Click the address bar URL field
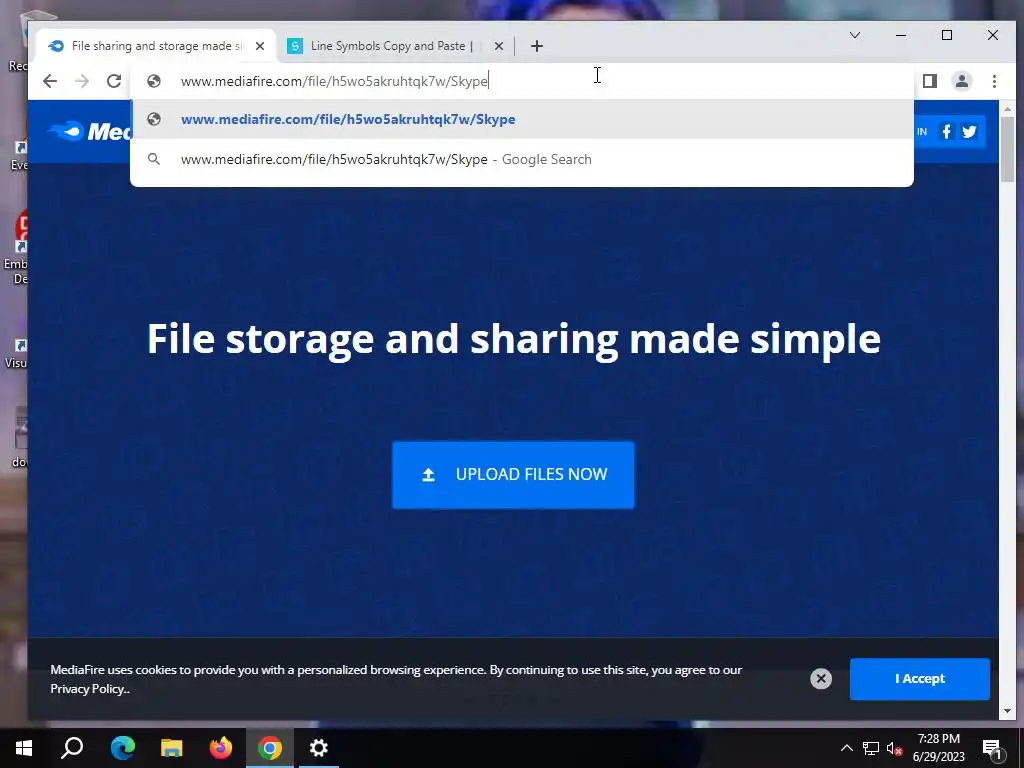The image size is (1024, 768). (x=522, y=81)
